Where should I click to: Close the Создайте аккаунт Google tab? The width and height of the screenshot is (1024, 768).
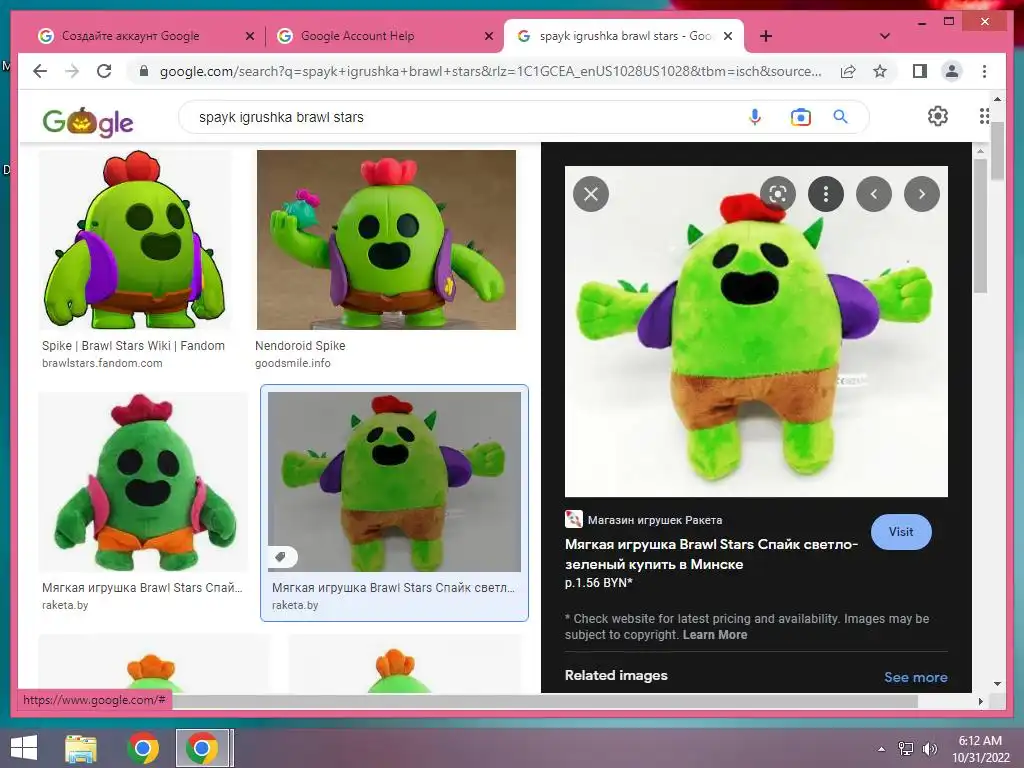coord(249,36)
